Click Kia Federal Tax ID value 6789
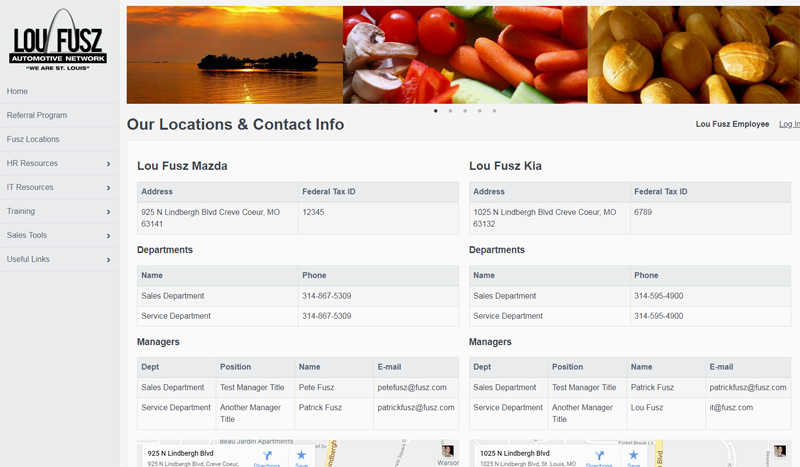 point(643,212)
